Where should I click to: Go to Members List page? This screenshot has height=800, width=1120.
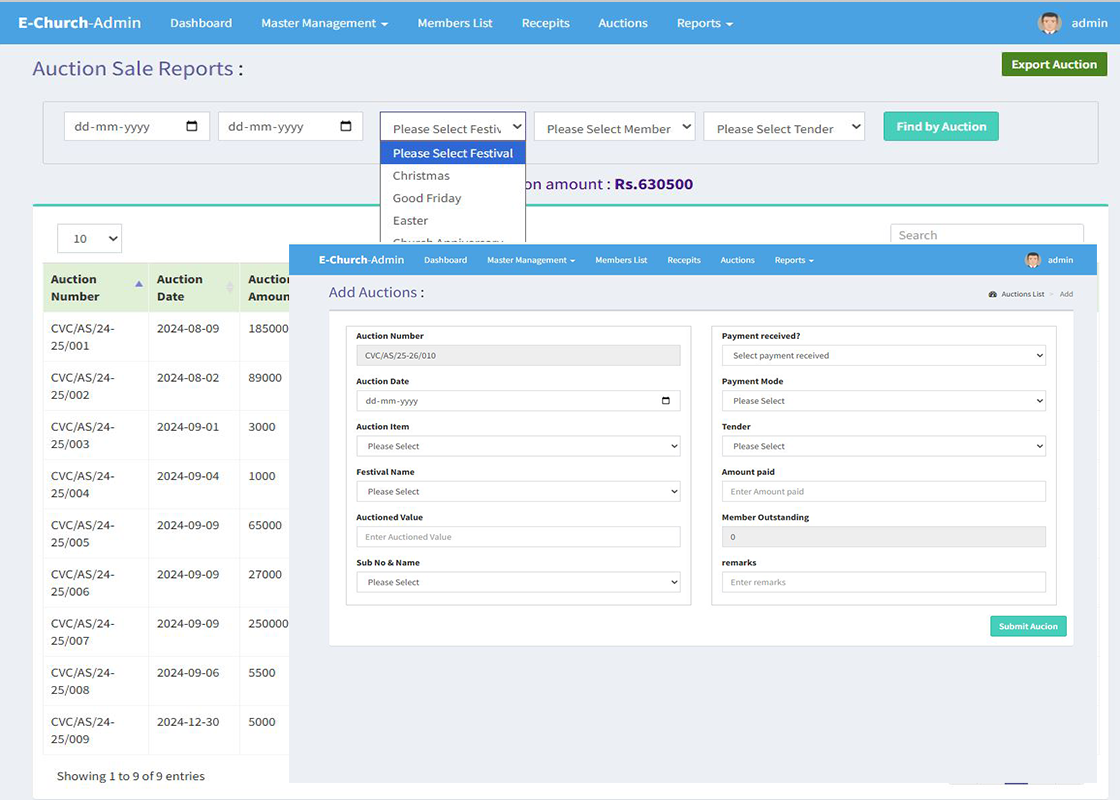click(x=455, y=23)
